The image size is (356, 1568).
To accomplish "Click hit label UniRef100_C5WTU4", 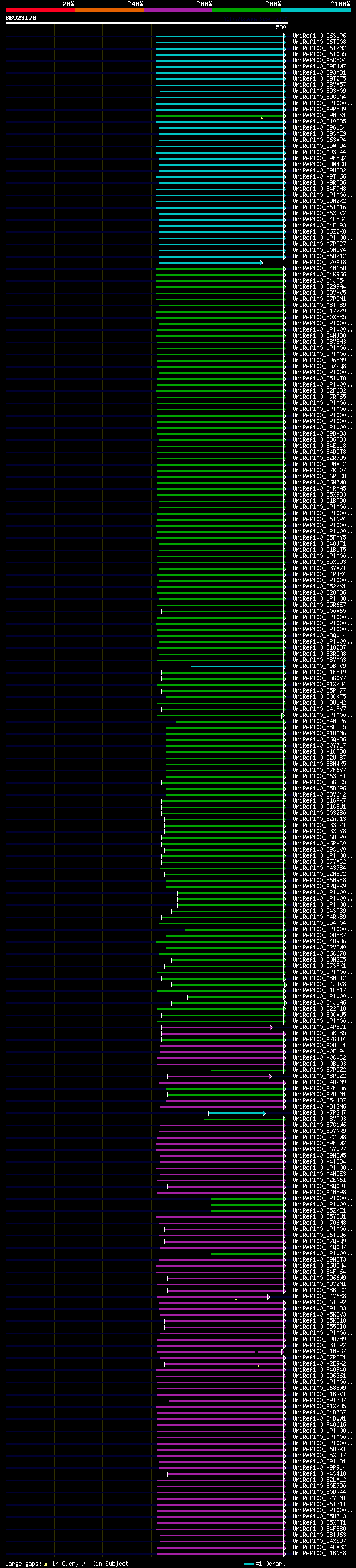I will [x=319, y=146].
